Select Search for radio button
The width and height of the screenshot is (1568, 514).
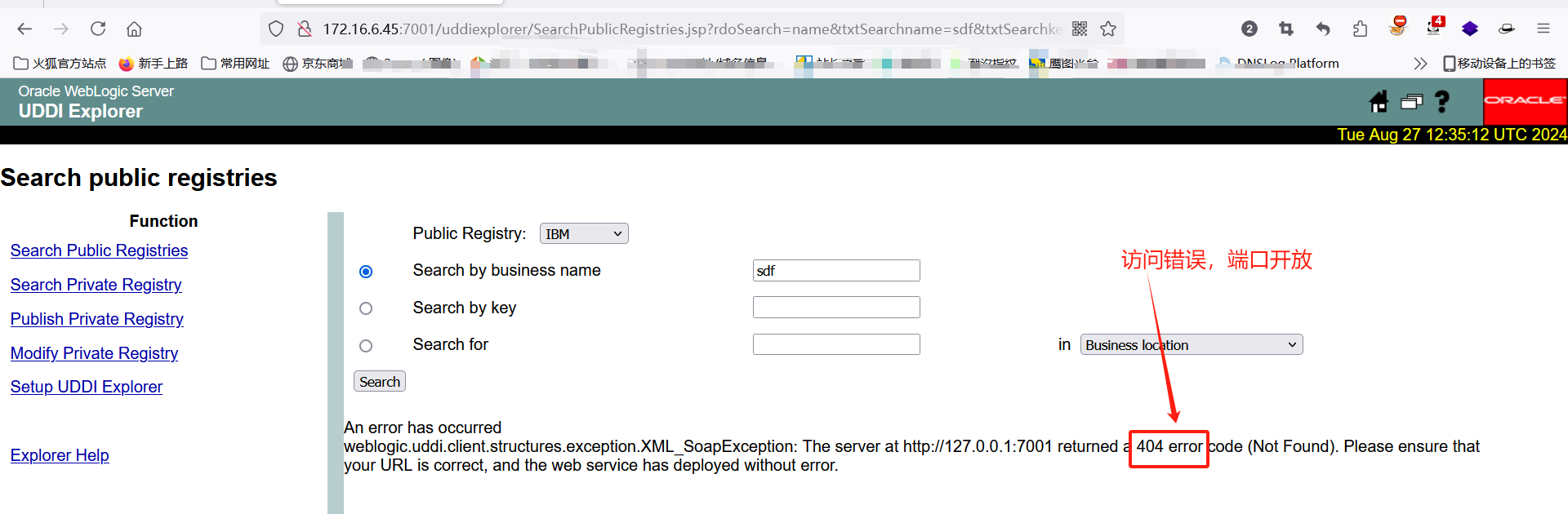[366, 346]
